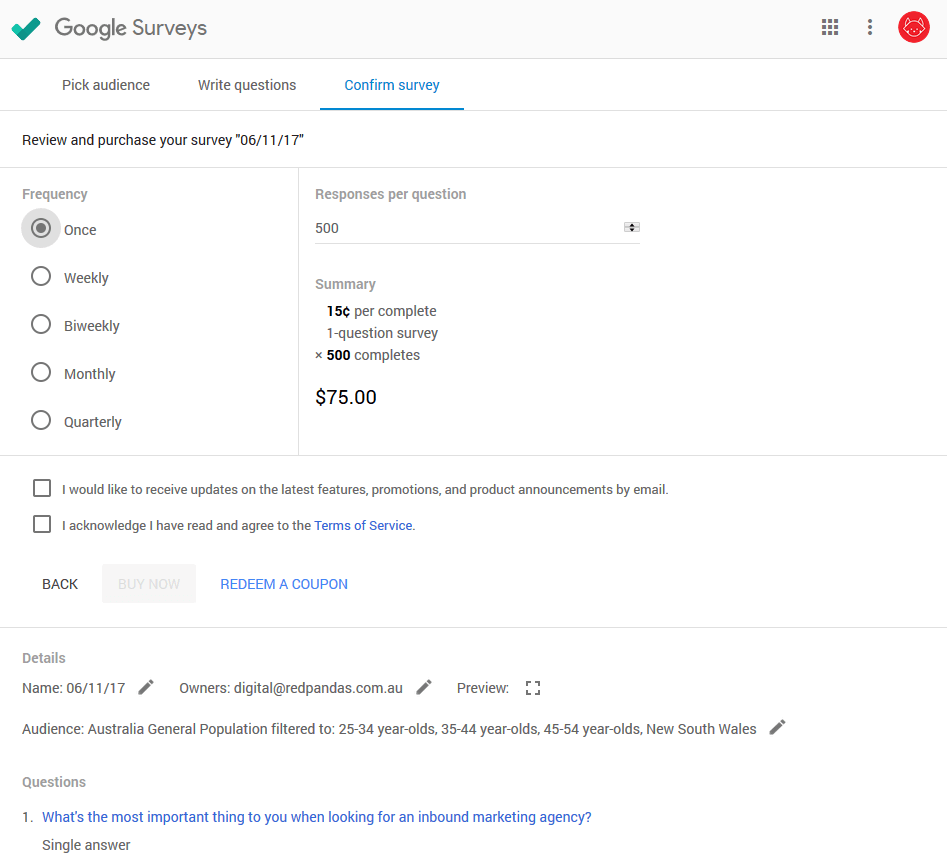Click the Audience description text

389,729
